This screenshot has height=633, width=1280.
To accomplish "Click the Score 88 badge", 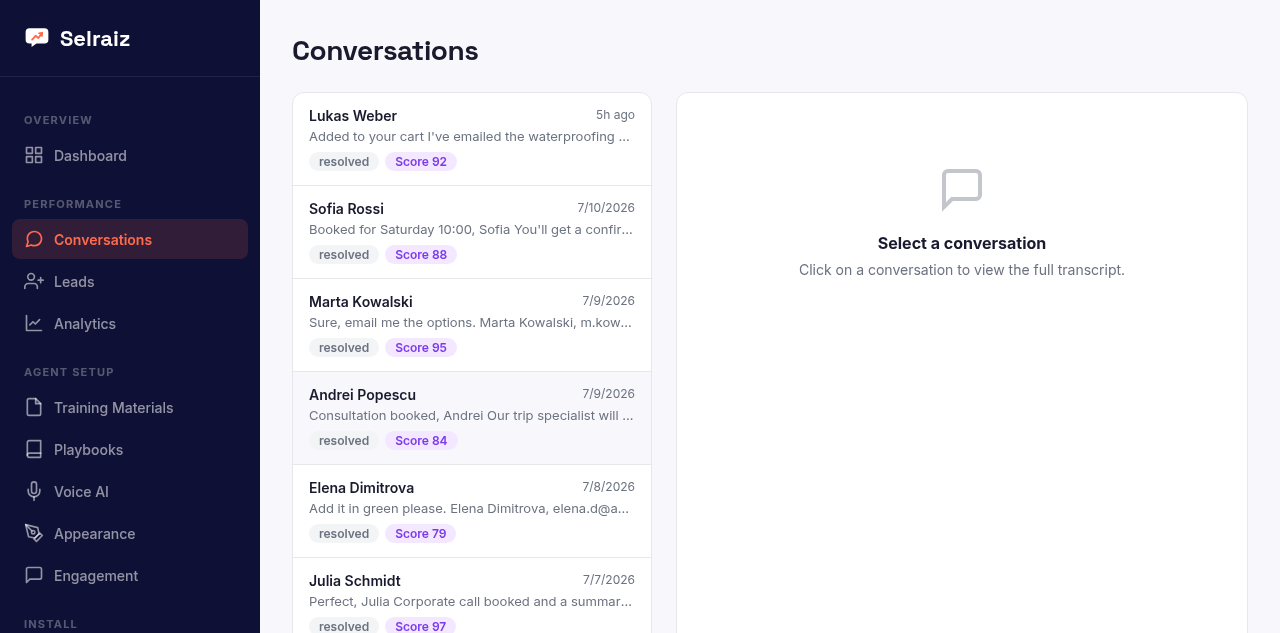I will tap(421, 254).
